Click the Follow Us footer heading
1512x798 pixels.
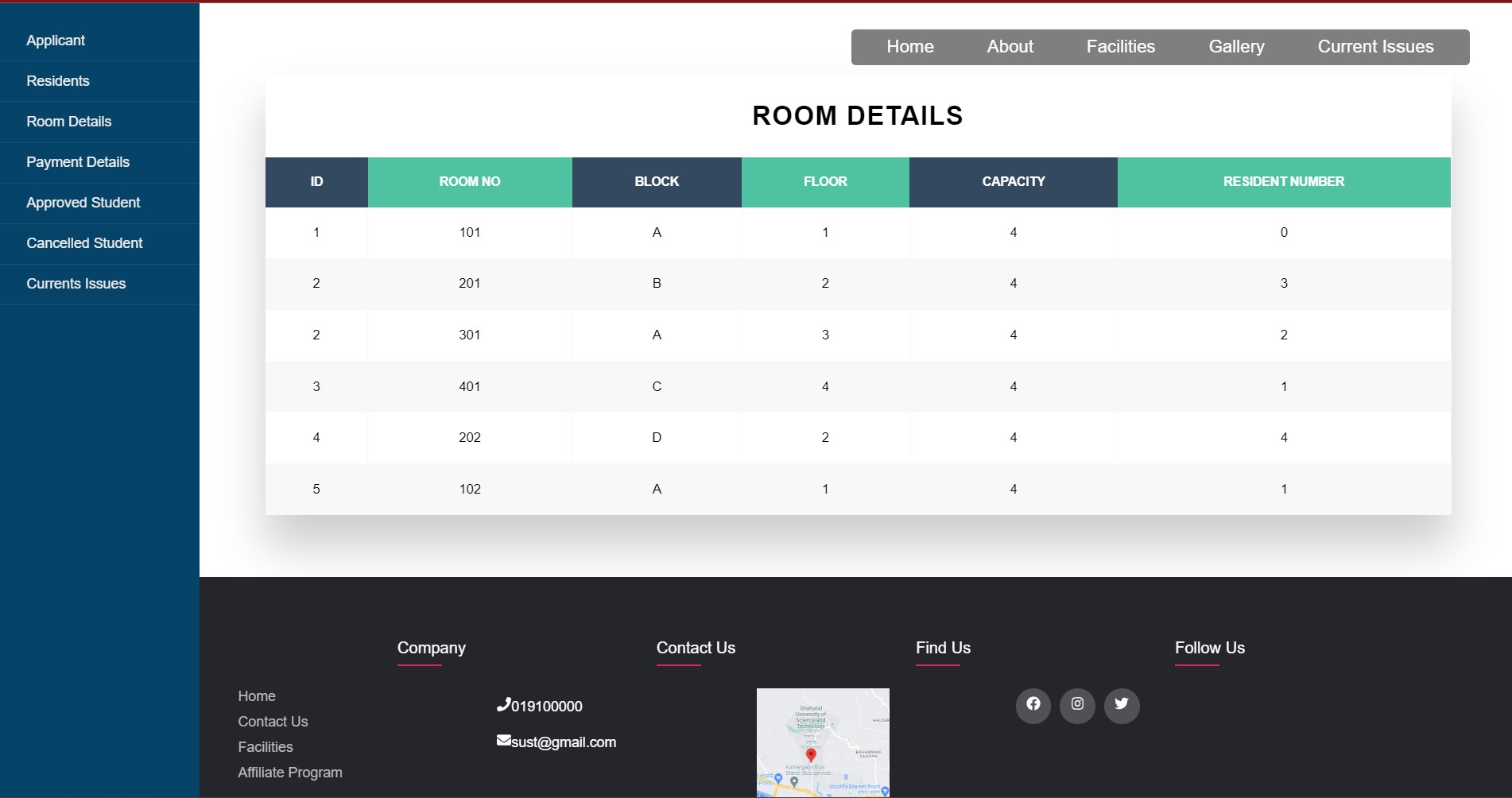coord(1210,648)
